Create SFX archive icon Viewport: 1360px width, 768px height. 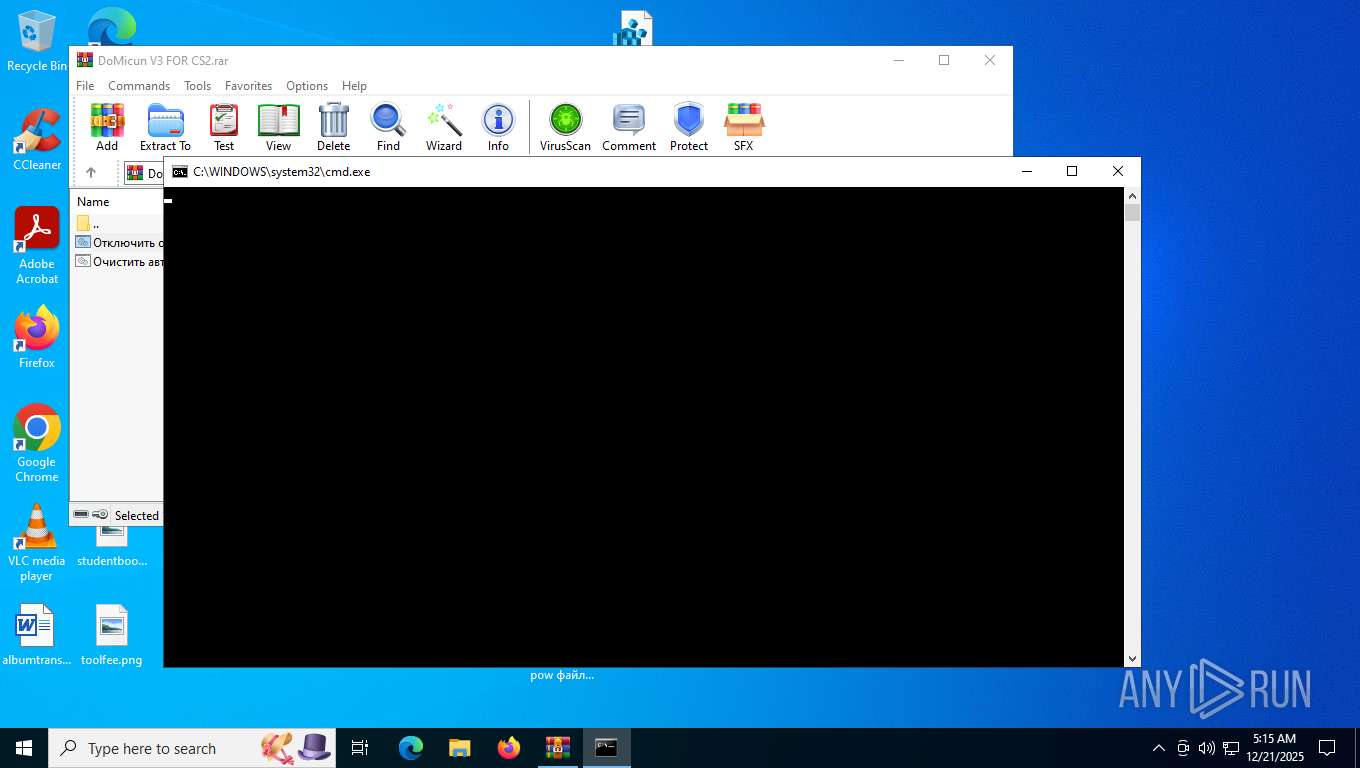[743, 127]
